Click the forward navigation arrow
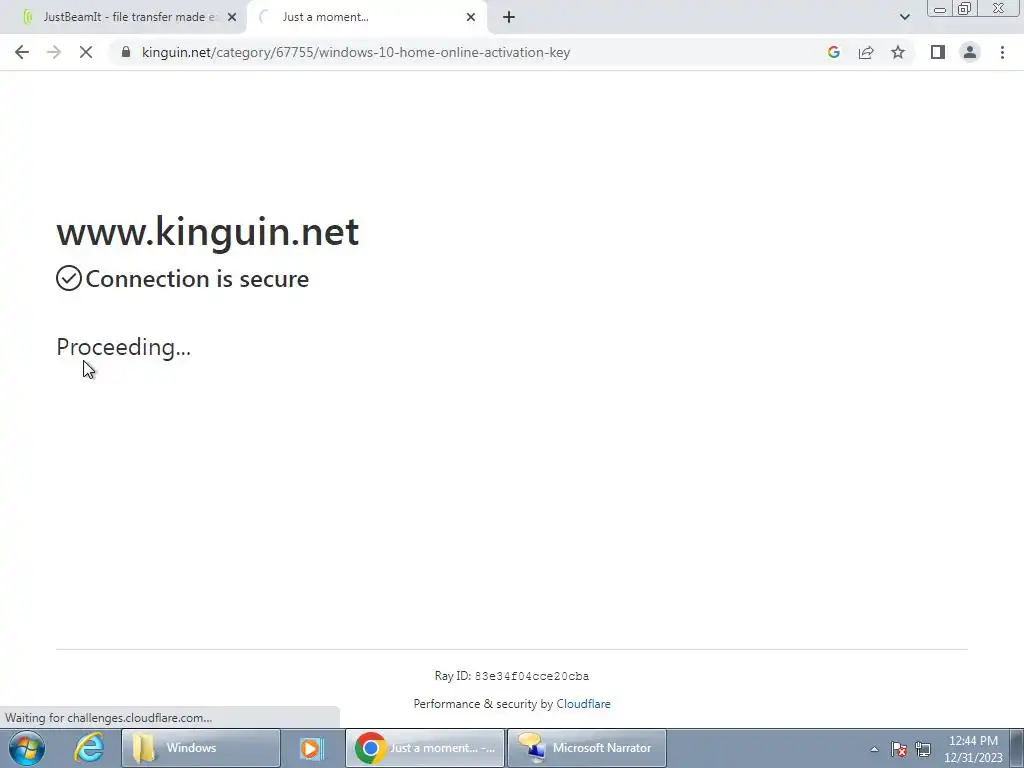 click(x=54, y=52)
